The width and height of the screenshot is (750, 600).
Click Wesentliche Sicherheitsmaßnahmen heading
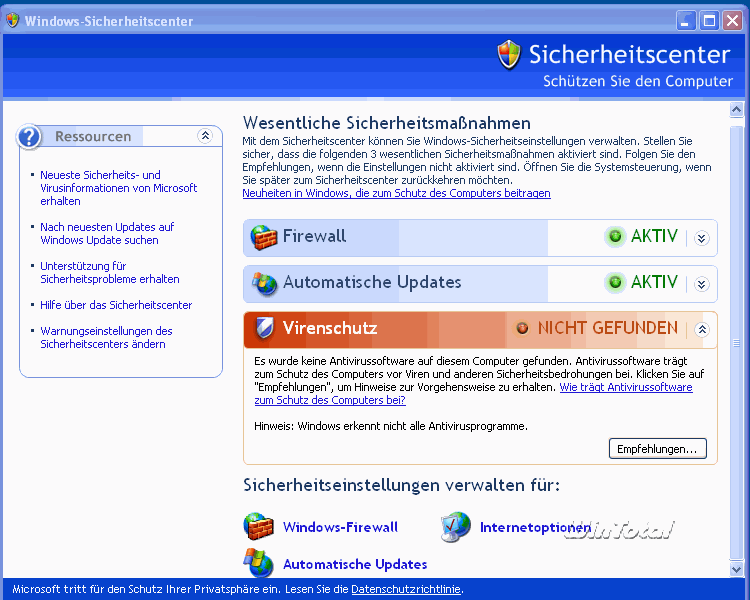tap(386, 123)
